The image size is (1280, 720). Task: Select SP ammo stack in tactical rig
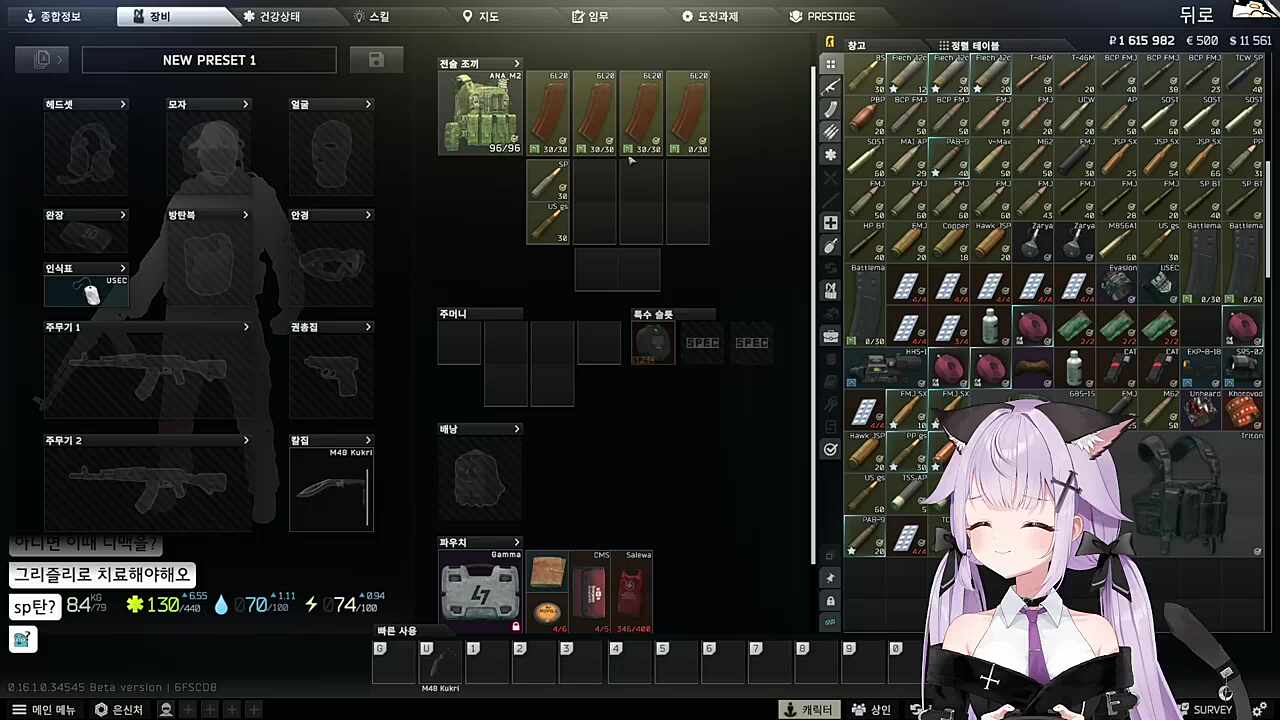pos(548,180)
